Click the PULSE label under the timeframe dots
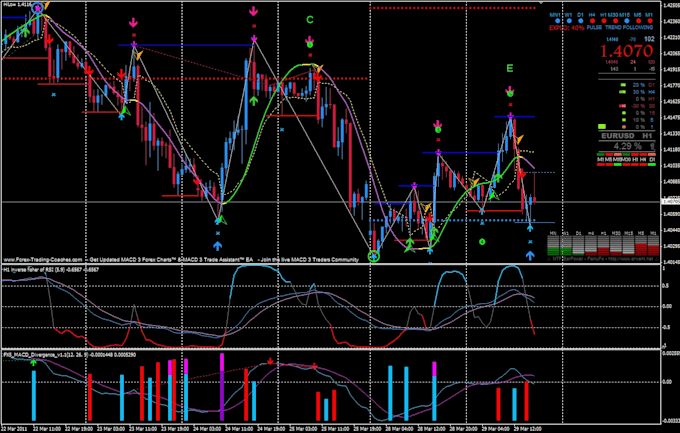Viewport: 680px width, 433px height. click(594, 27)
